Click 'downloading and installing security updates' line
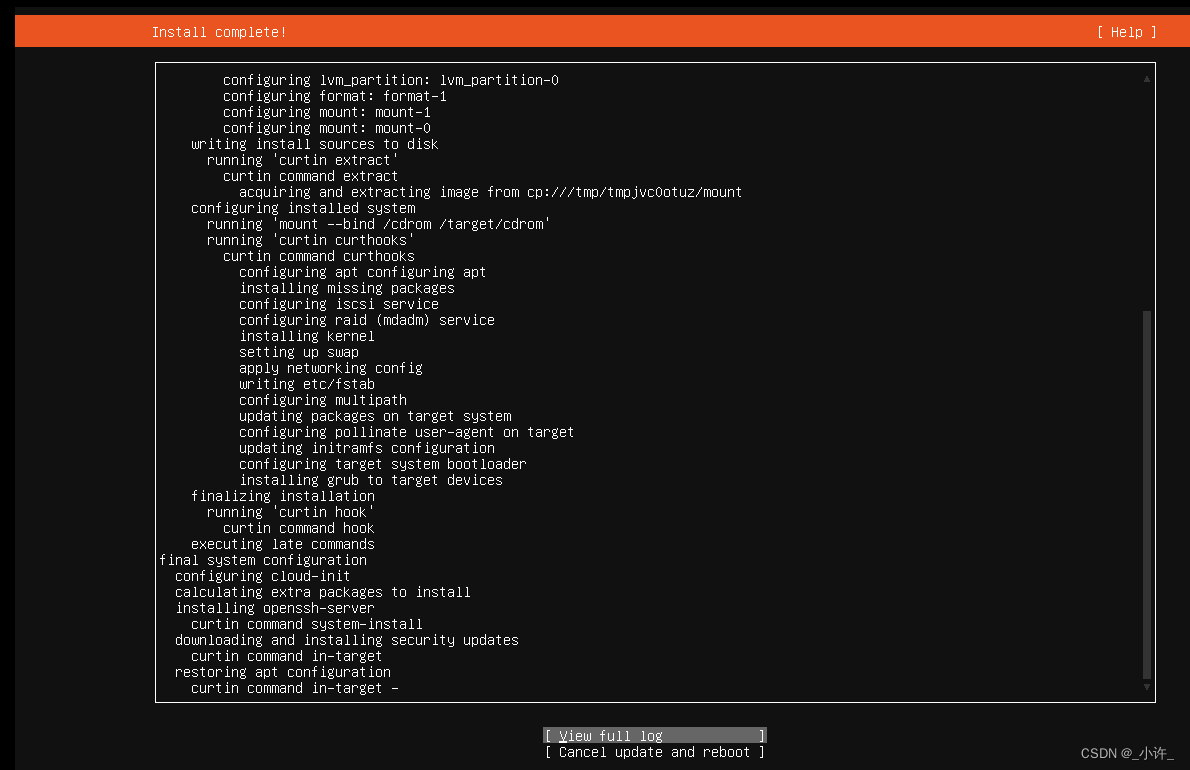The image size is (1190, 770). (x=347, y=640)
